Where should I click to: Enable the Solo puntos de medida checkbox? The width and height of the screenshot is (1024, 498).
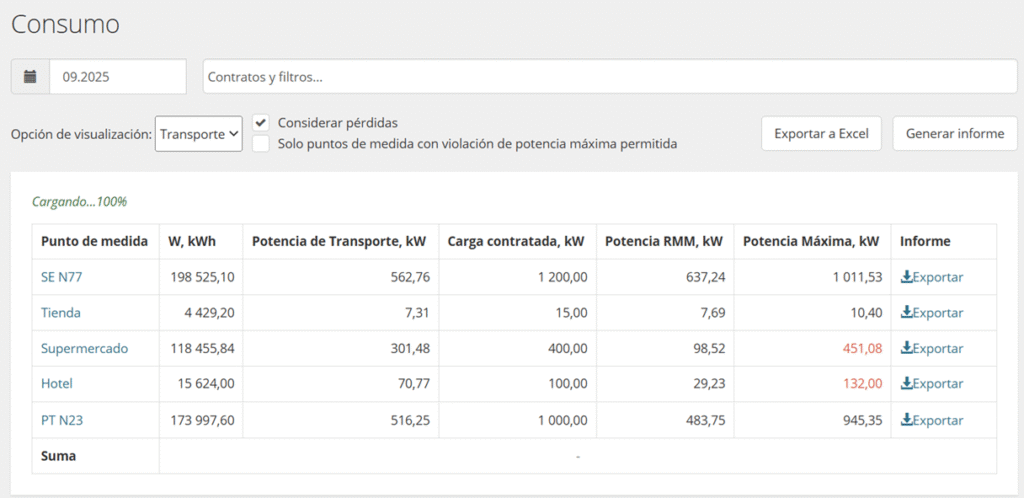pos(261,144)
